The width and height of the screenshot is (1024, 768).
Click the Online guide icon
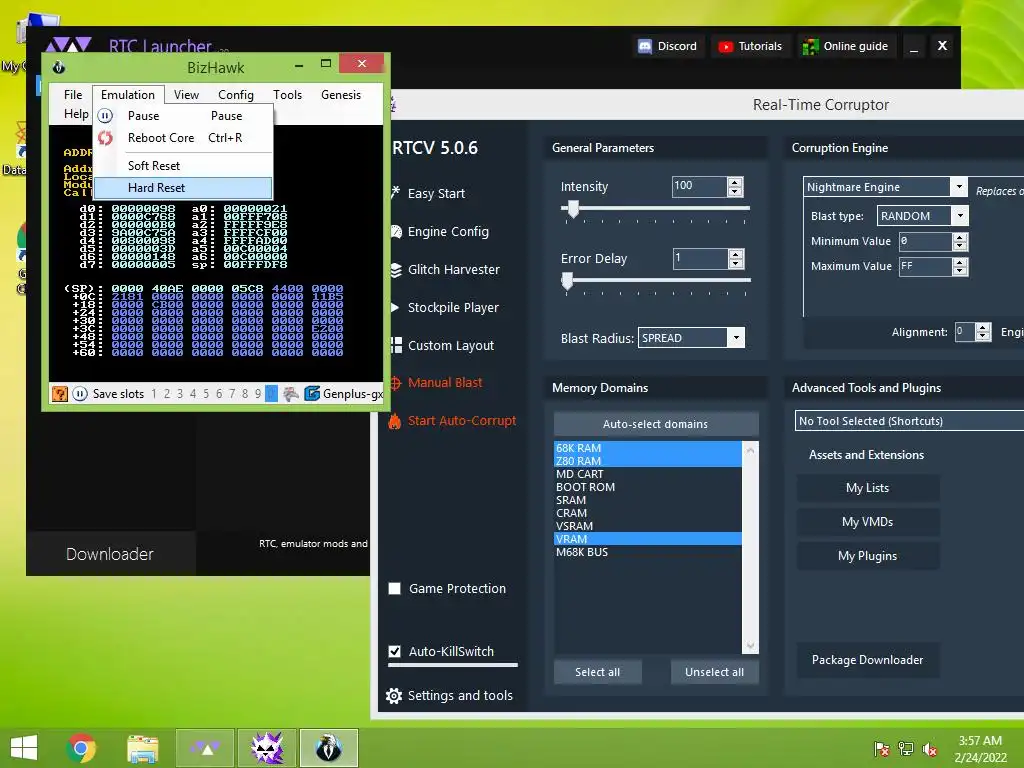810,46
